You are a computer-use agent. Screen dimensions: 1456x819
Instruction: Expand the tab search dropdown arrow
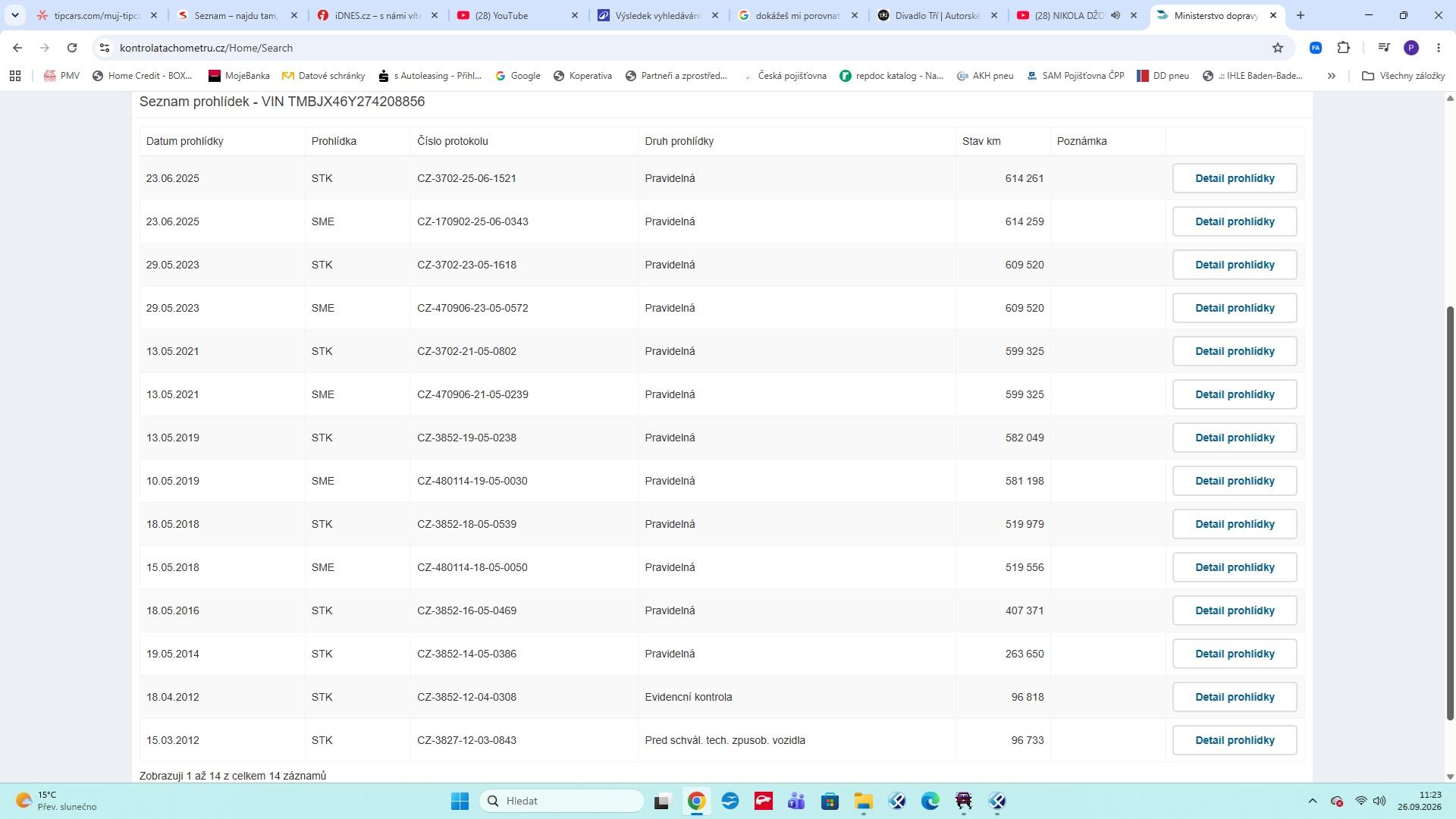[x=14, y=15]
